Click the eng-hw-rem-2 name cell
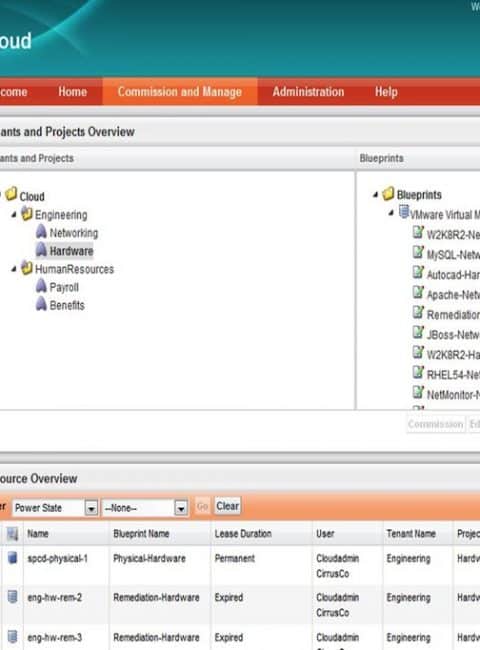The image size is (480, 650). coord(54,597)
